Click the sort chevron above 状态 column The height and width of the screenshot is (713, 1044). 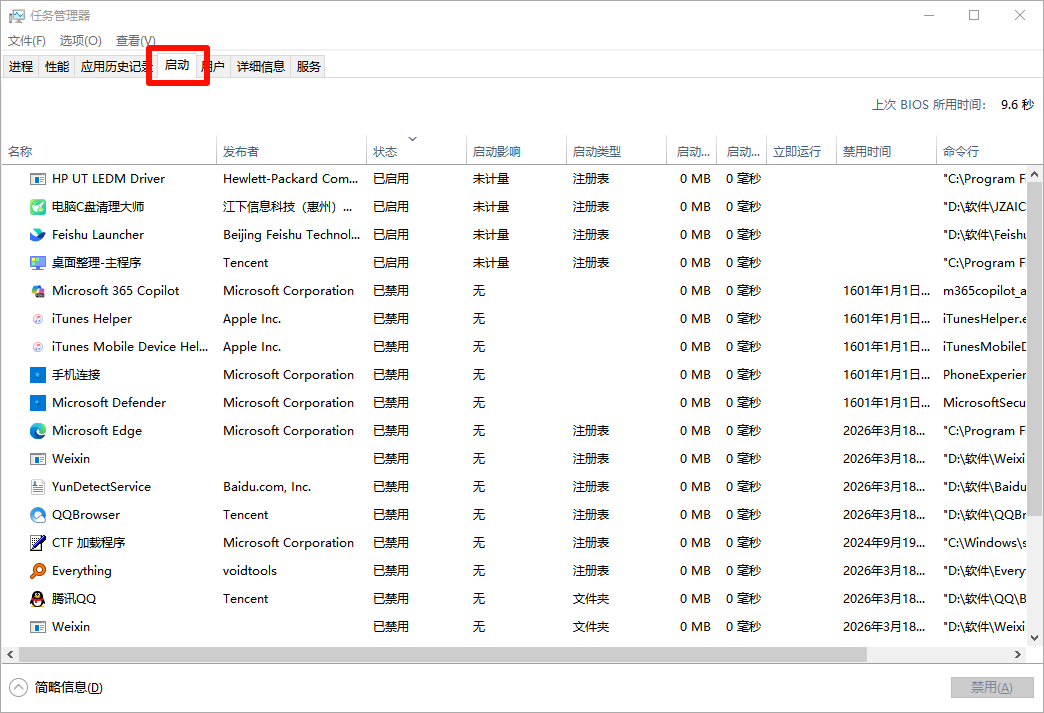click(x=413, y=138)
